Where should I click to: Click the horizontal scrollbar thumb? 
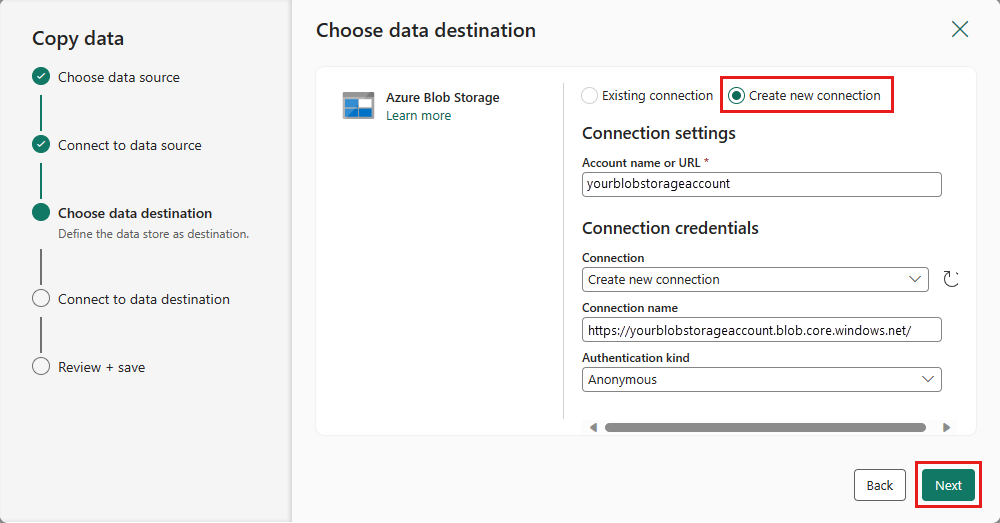(x=765, y=427)
